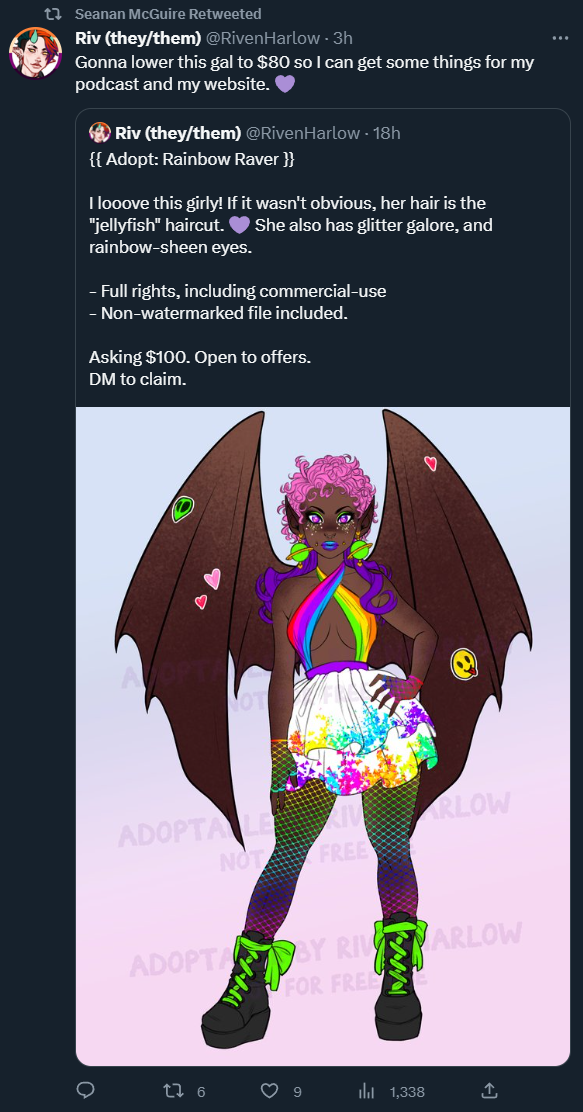Click the share upload icon
This screenshot has width=583, height=1112.
point(489,1091)
